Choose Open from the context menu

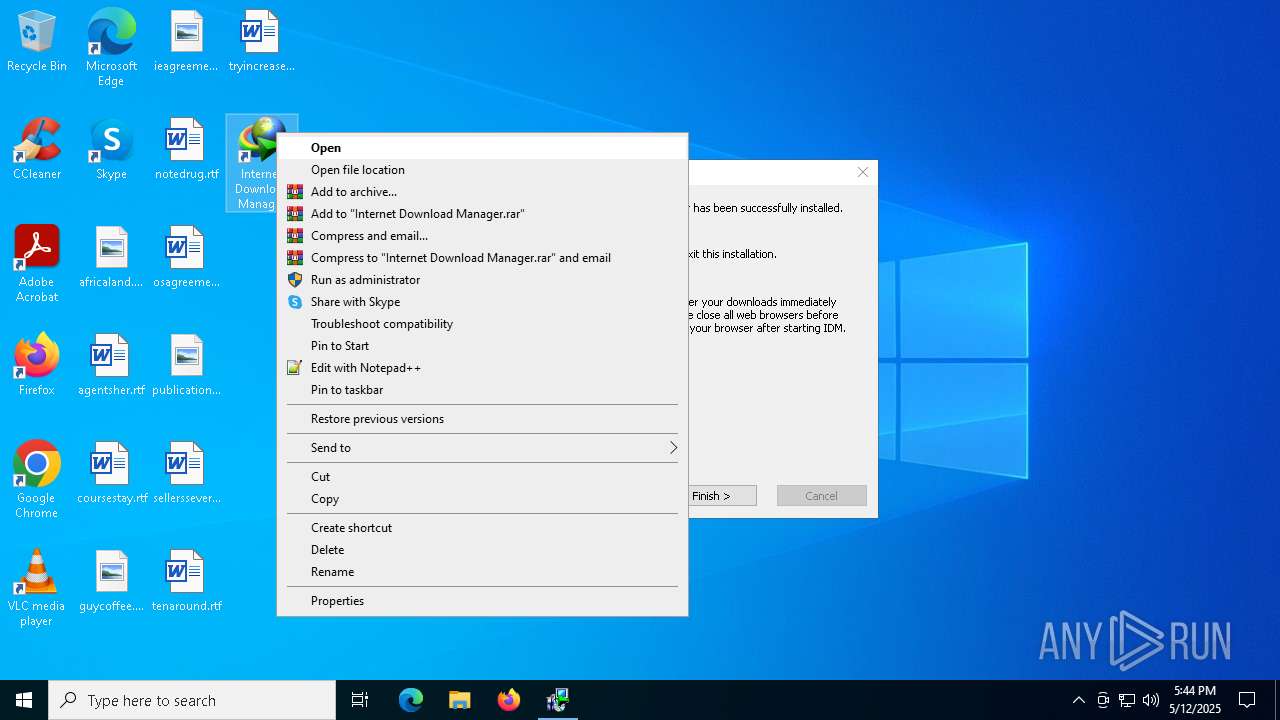click(482, 148)
